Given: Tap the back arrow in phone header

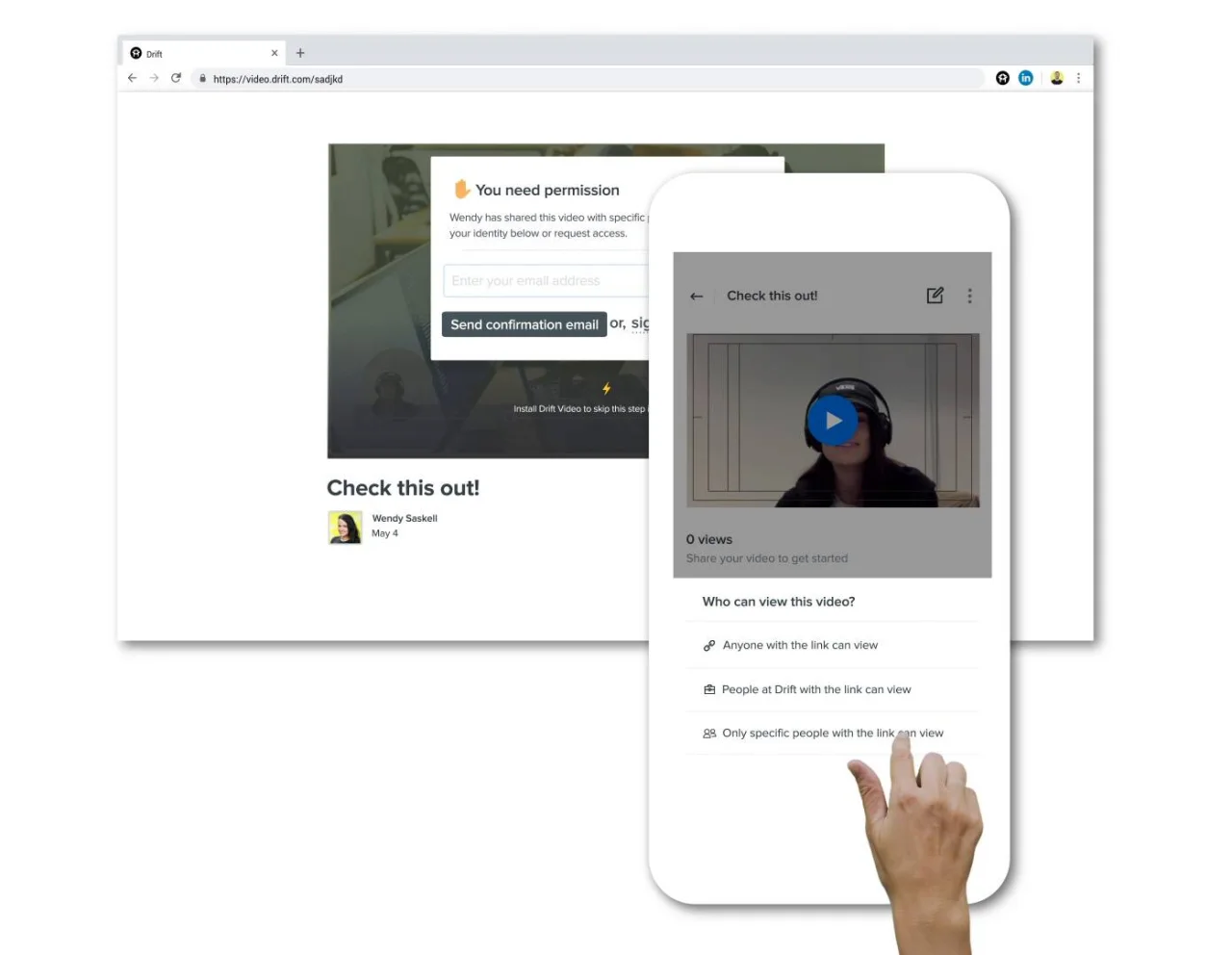Looking at the screenshot, I should tap(697, 297).
